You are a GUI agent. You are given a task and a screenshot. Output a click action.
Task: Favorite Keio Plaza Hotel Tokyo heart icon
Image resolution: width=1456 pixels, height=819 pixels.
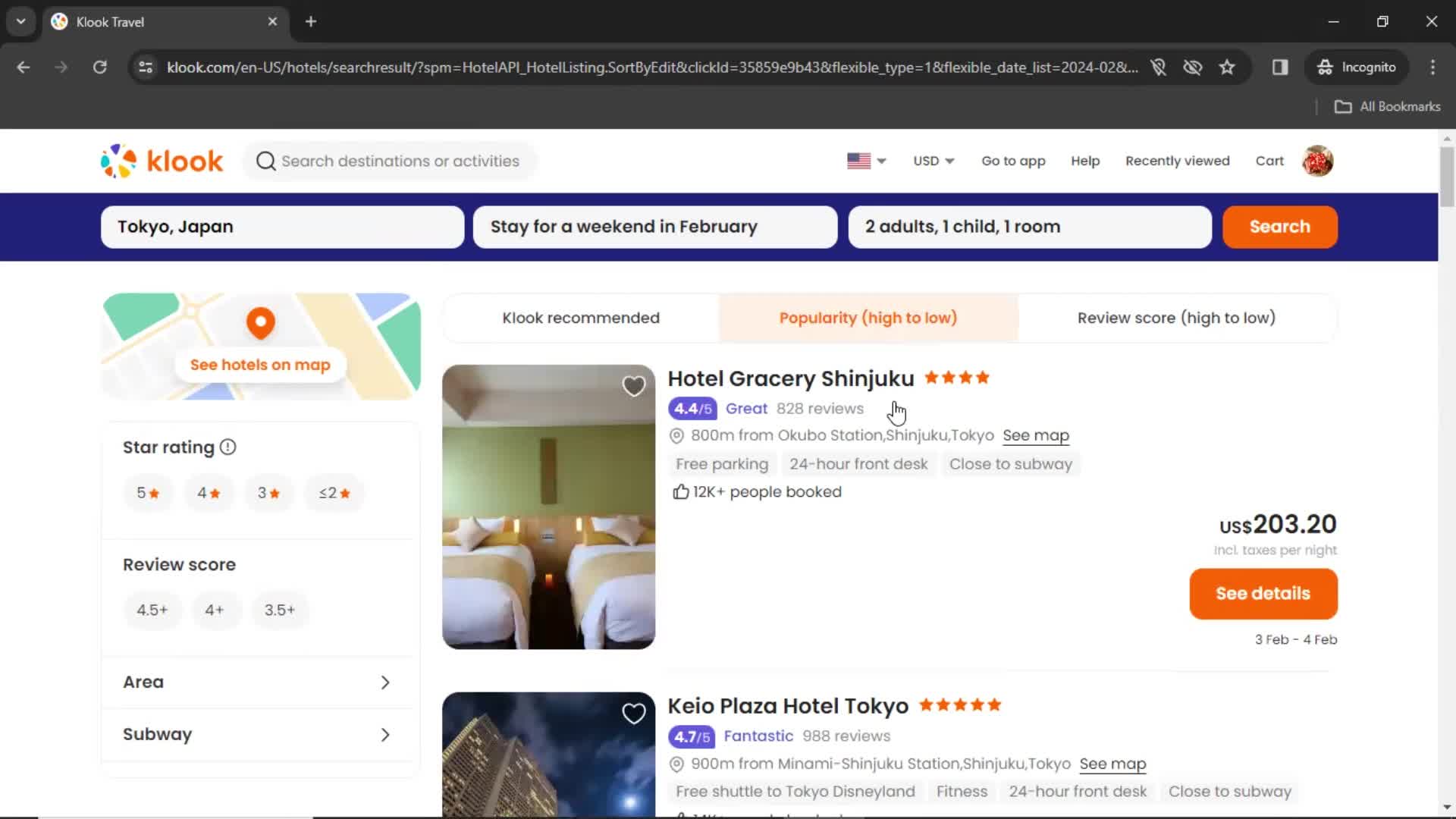(634, 714)
